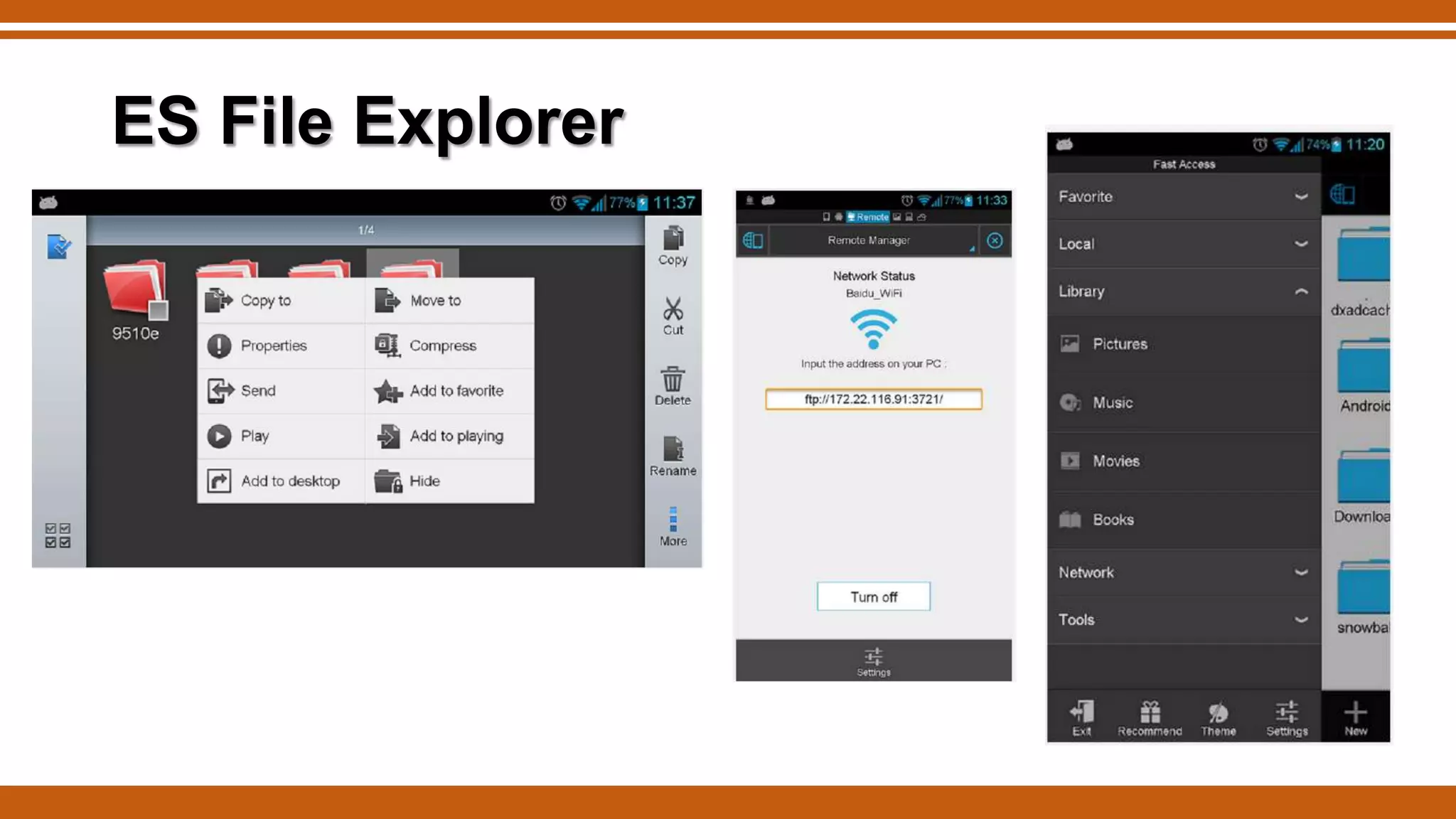Tap the cat notification icon at 11:37 screen
Image resolution: width=1456 pixels, height=819 pixels.
[48, 203]
